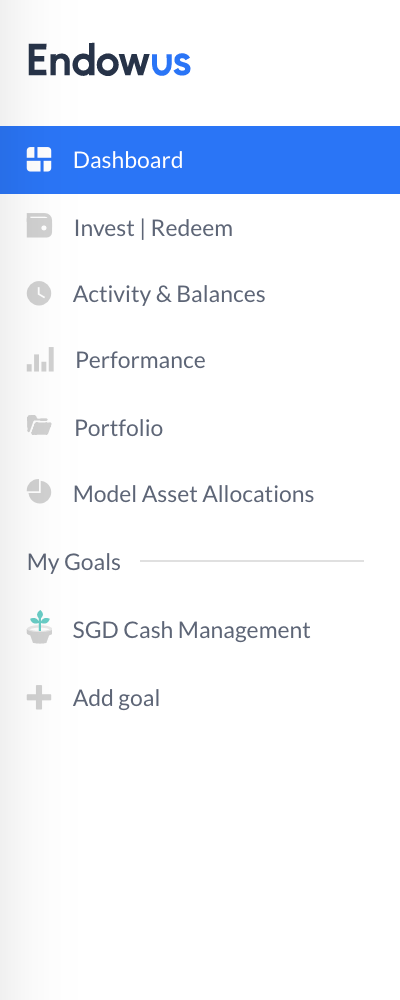Select the clock icon for Activity & Balances
The width and height of the screenshot is (400, 1000).
(x=39, y=293)
